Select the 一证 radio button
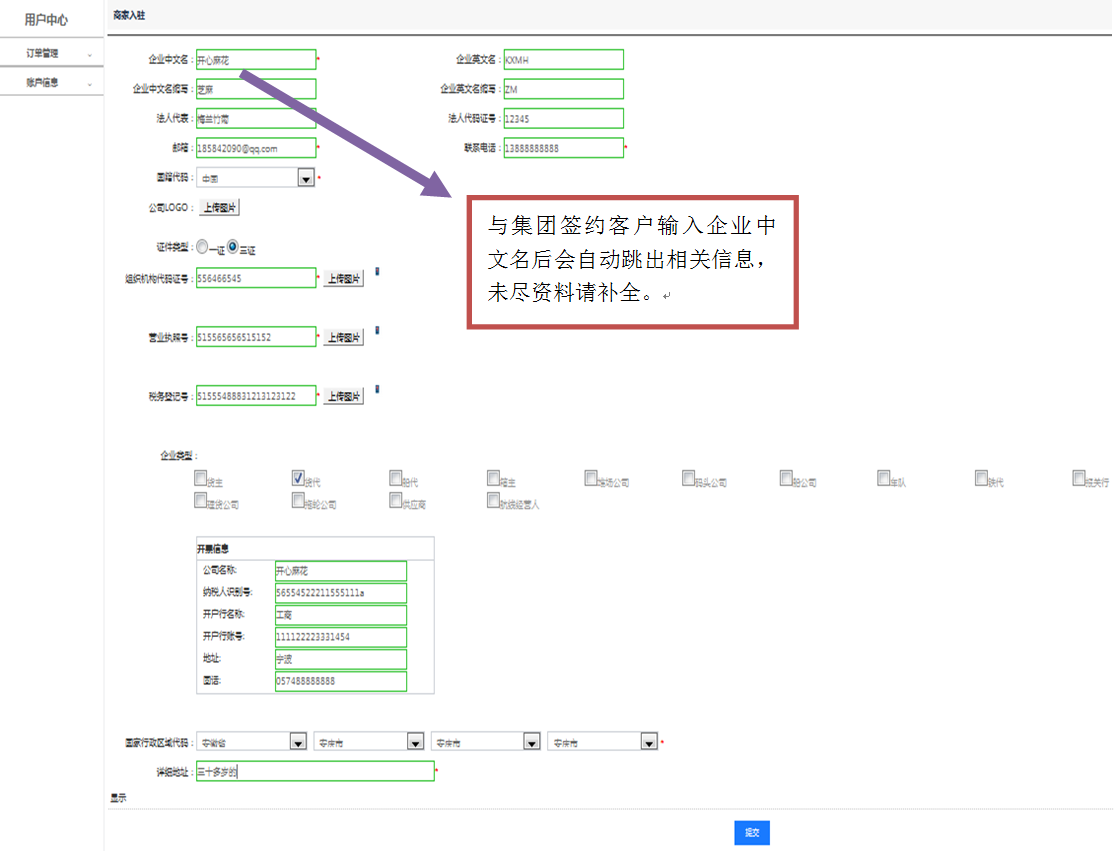Viewport: 1114px width, 854px height. pos(202,247)
